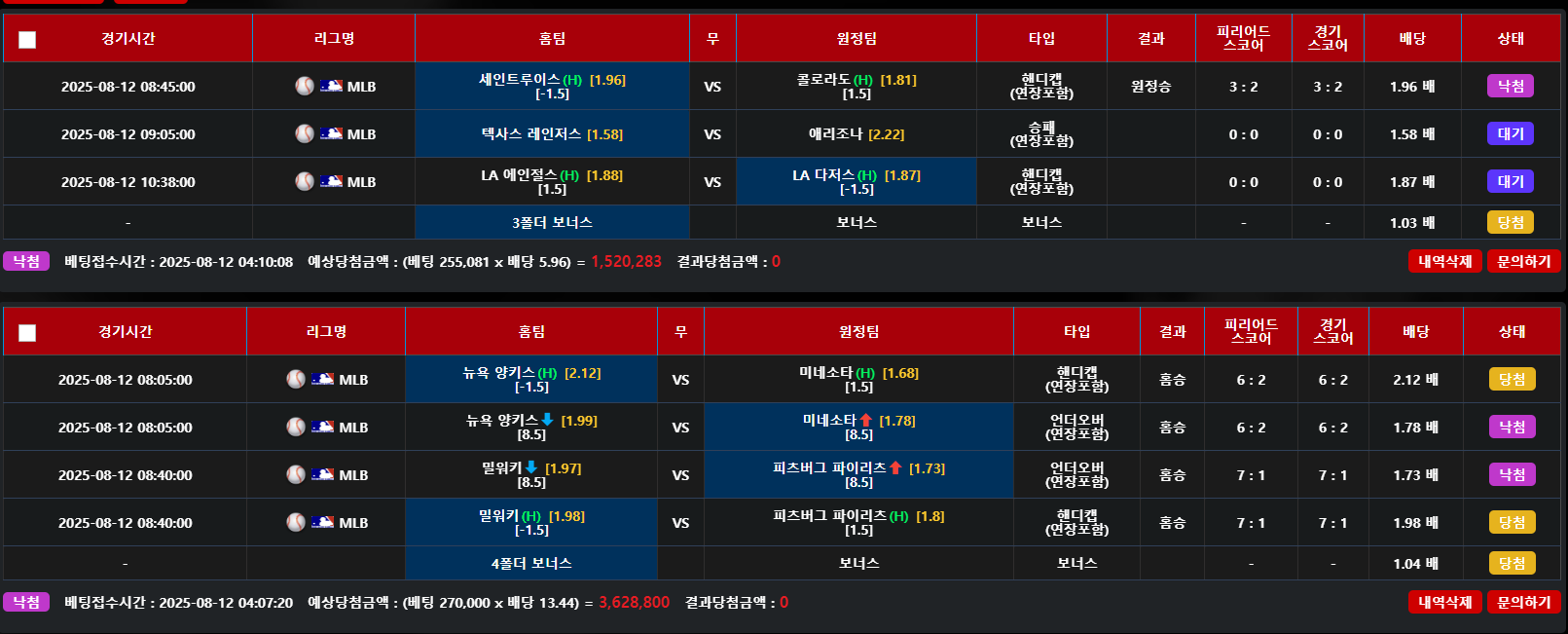Click baseball icon in Texas Rangers row
Image resolution: width=1568 pixels, height=634 pixels.
pos(305,133)
